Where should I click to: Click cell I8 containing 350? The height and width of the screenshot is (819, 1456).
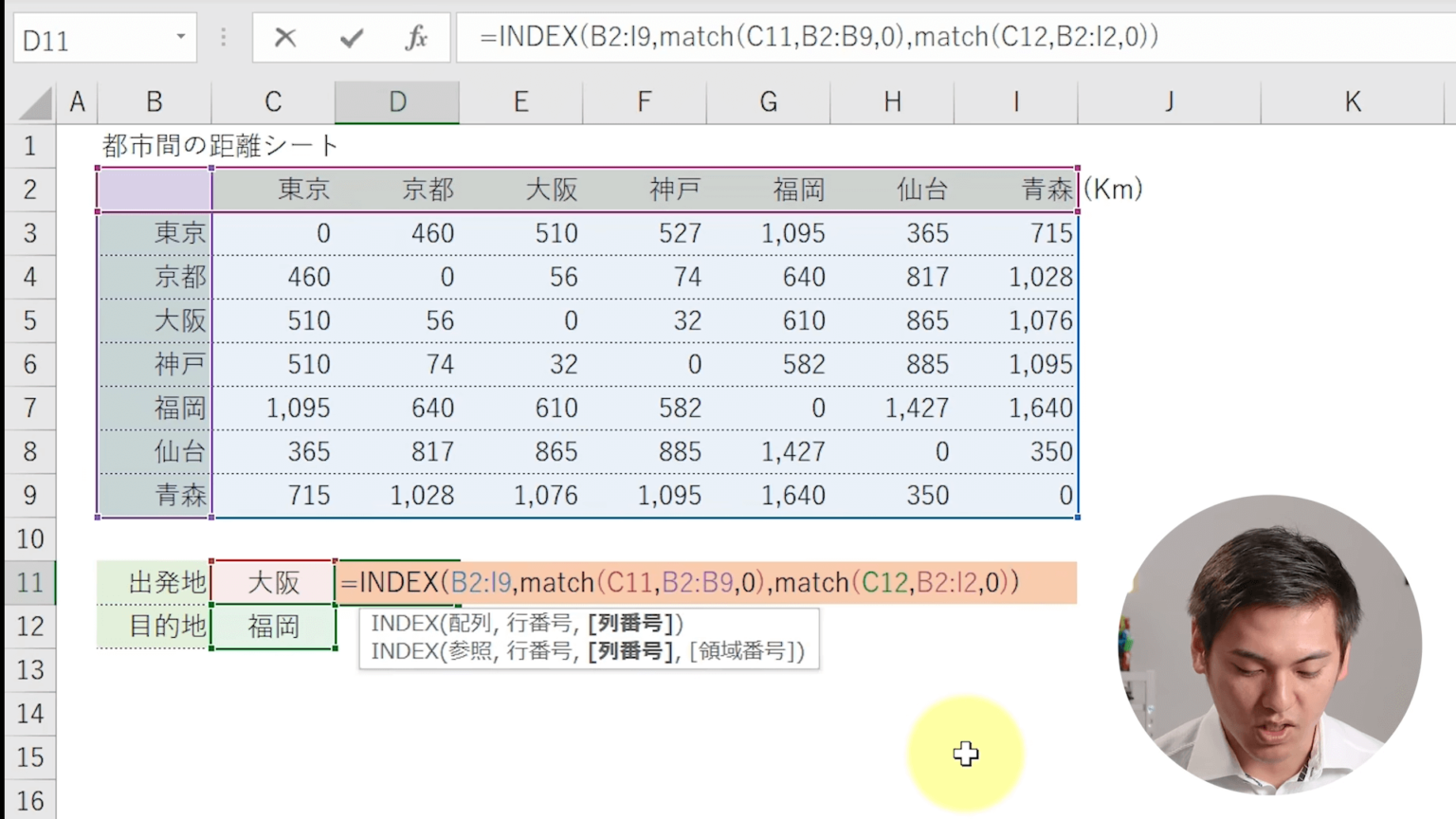click(1015, 451)
